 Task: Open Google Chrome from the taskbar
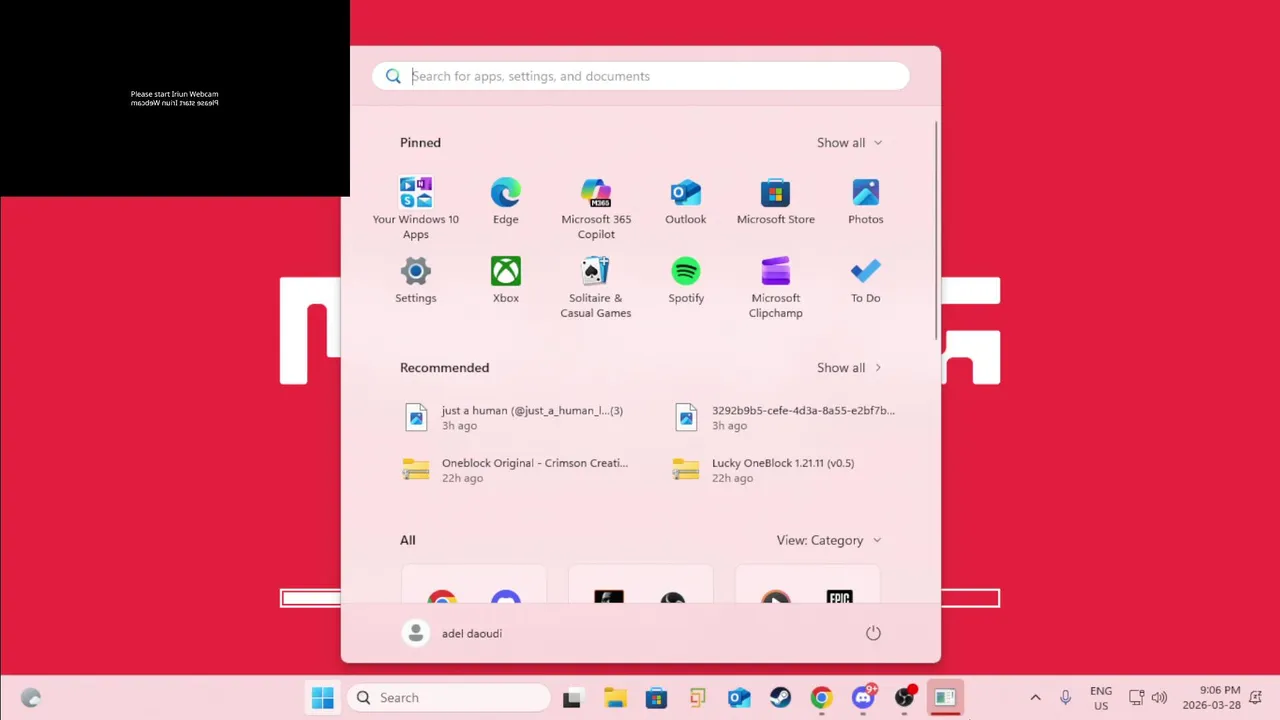click(821, 698)
